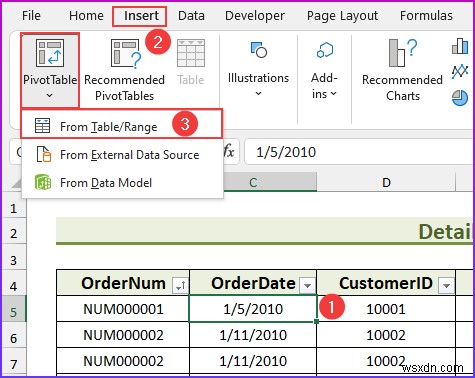Open the Insert ribbon tab
The image size is (475, 378).
pyautogui.click(x=141, y=16)
